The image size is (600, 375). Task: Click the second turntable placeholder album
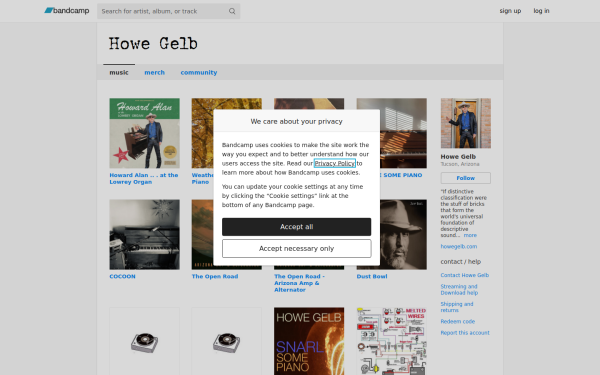pyautogui.click(x=227, y=341)
